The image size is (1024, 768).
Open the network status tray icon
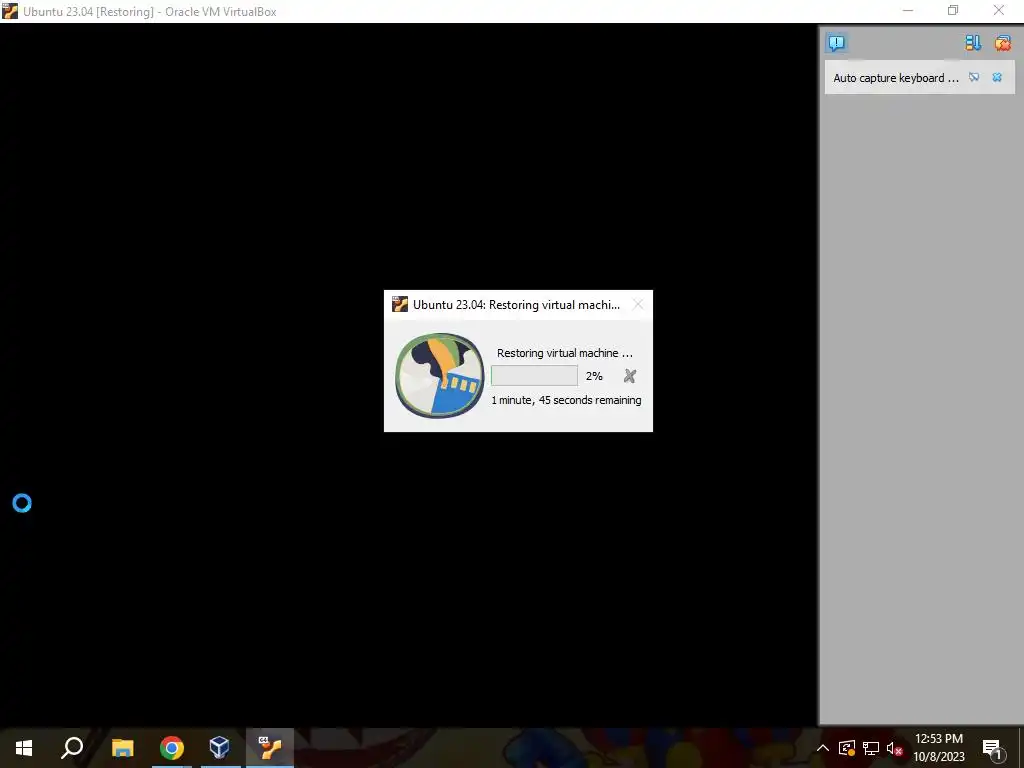pyautogui.click(x=871, y=748)
